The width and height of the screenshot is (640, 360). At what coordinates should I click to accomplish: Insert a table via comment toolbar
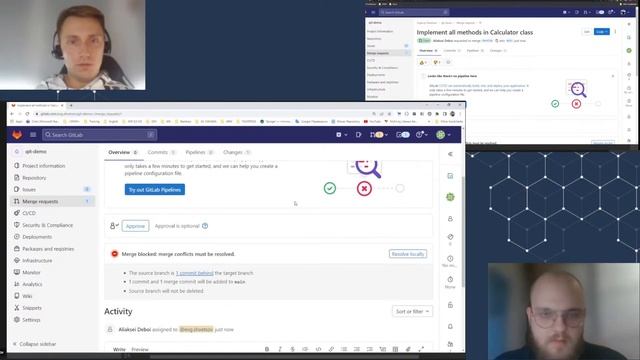[x=395, y=349]
